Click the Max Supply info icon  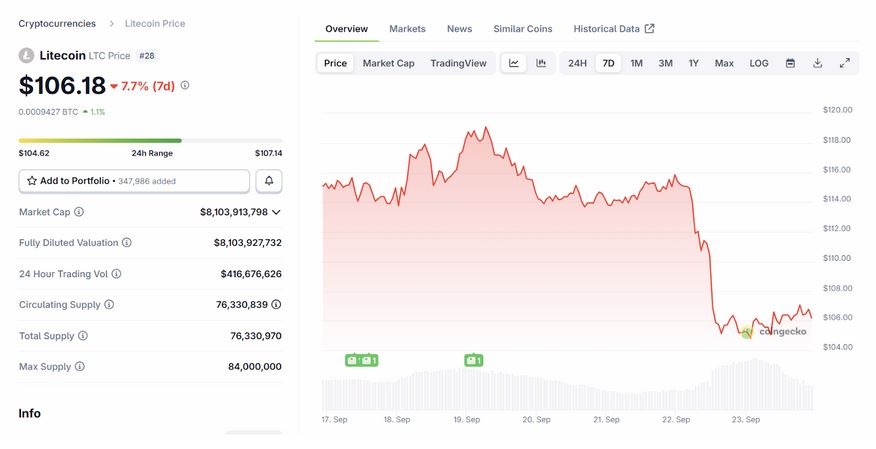click(x=79, y=367)
